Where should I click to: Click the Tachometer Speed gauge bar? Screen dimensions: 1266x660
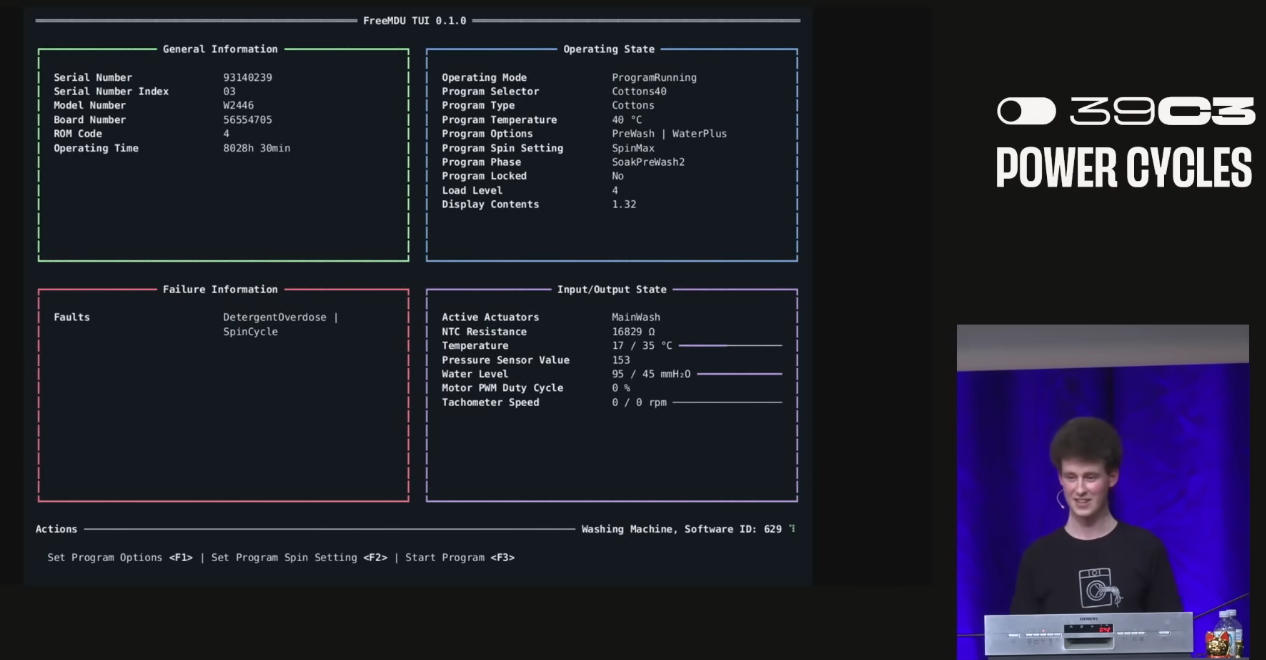point(727,402)
